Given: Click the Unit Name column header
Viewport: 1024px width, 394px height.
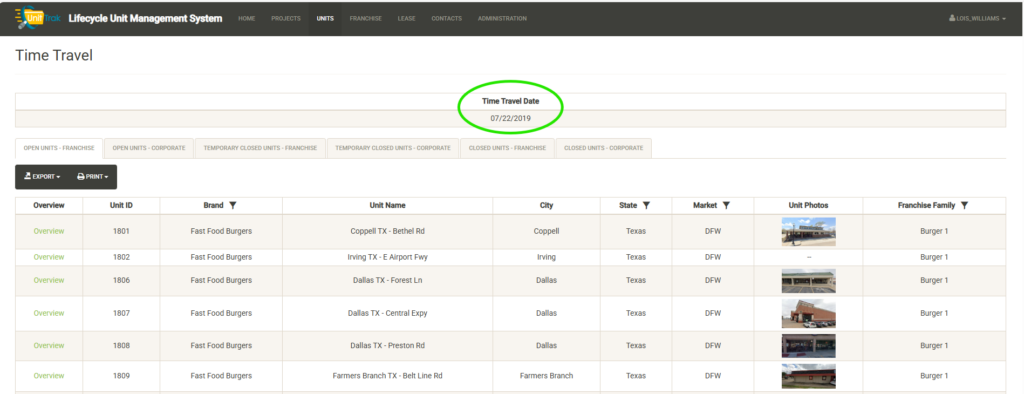Looking at the screenshot, I should pos(388,205).
